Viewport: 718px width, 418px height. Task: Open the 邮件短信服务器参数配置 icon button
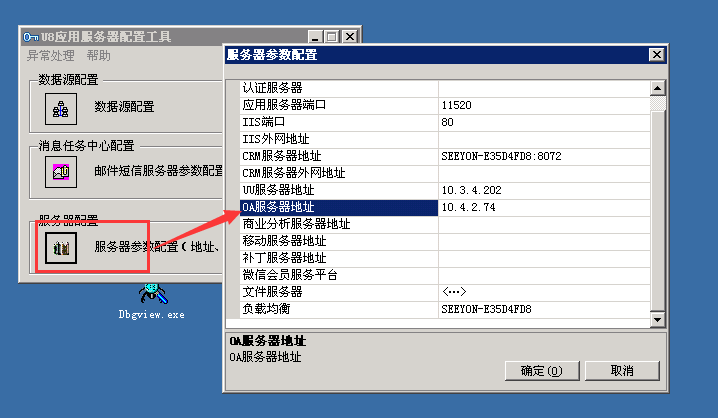(x=61, y=172)
